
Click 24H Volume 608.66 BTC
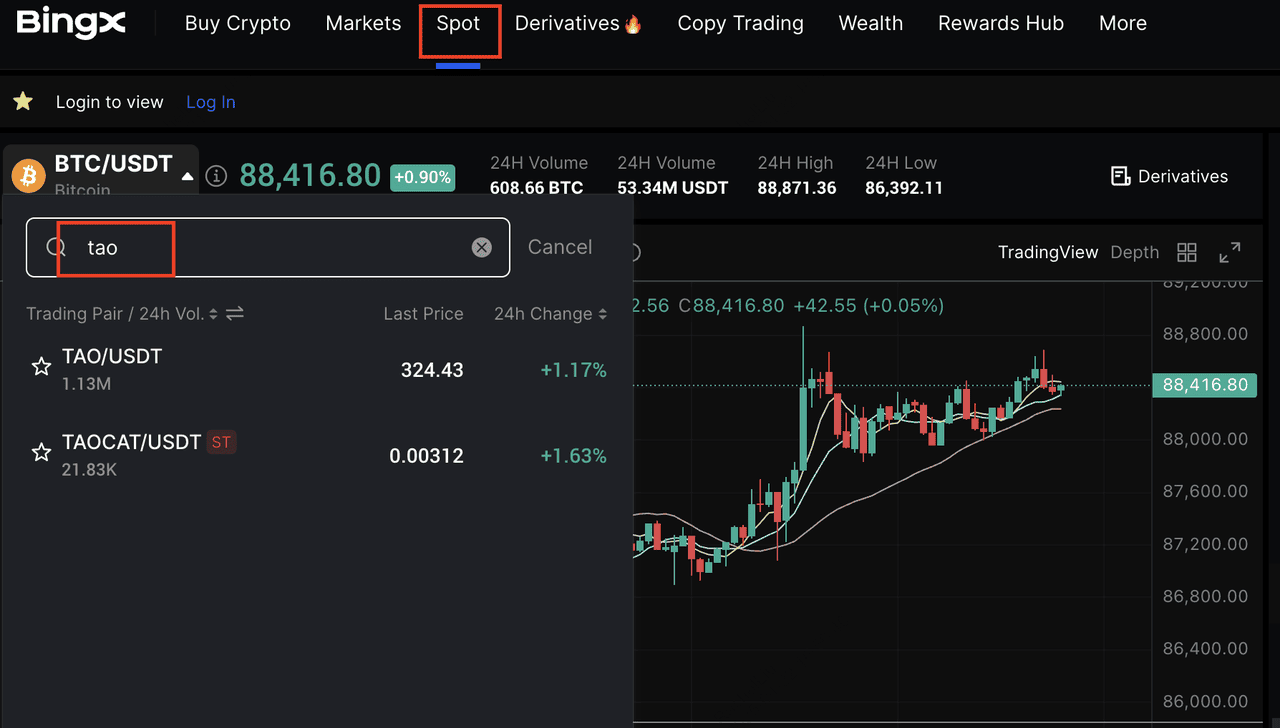[x=536, y=188]
